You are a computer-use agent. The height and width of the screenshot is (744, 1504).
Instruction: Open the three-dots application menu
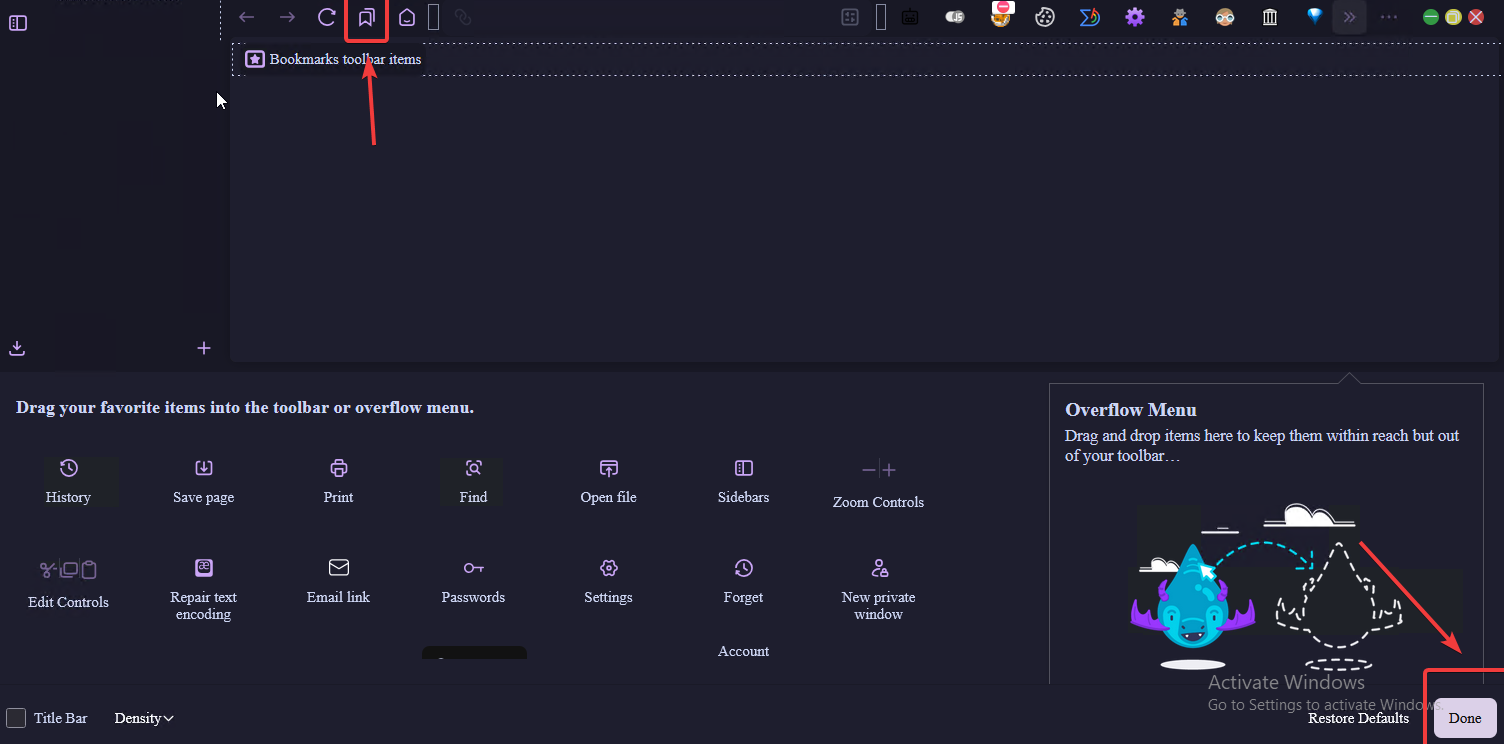click(x=1389, y=17)
